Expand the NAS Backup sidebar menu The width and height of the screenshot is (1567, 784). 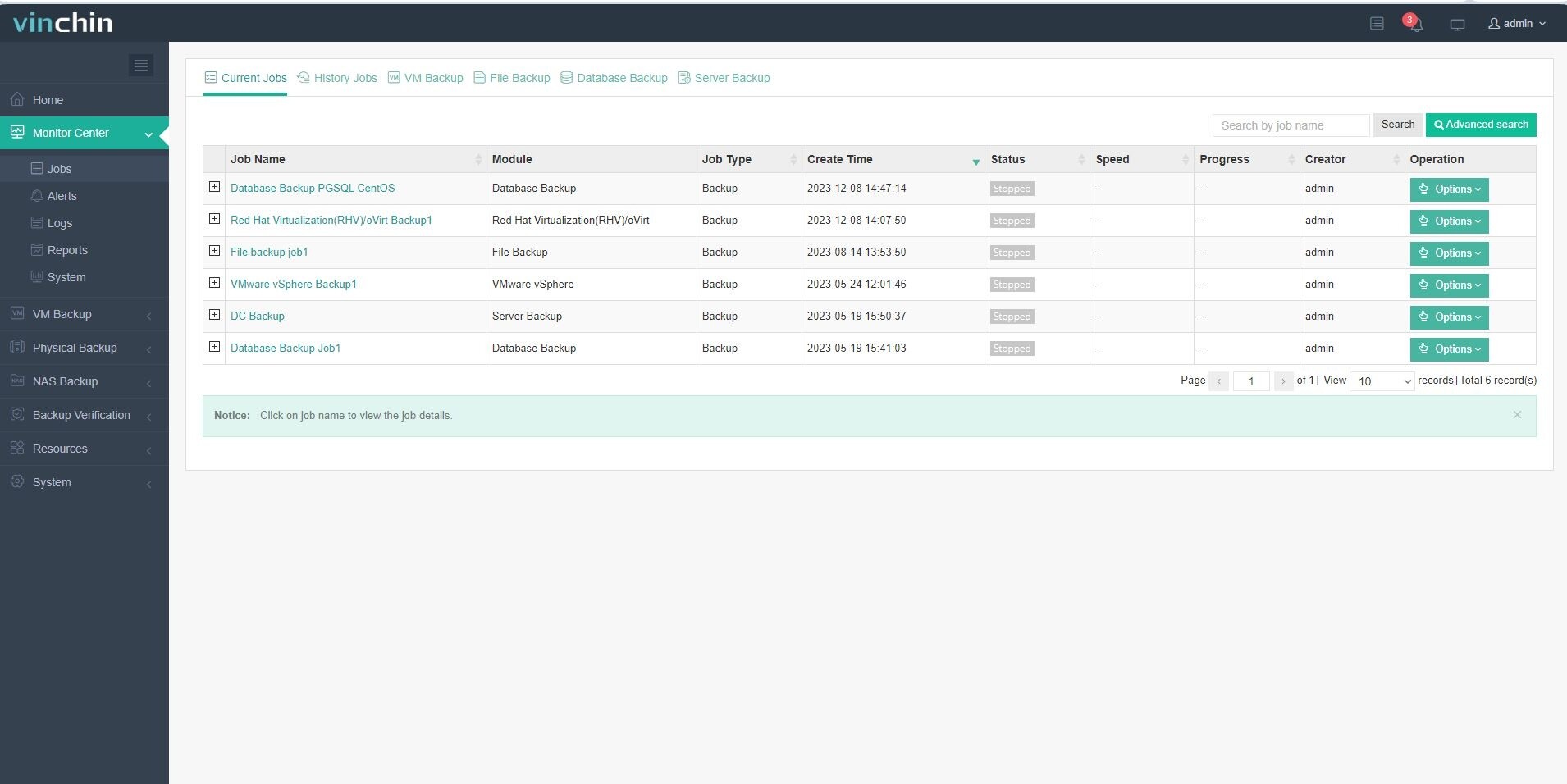tap(85, 381)
